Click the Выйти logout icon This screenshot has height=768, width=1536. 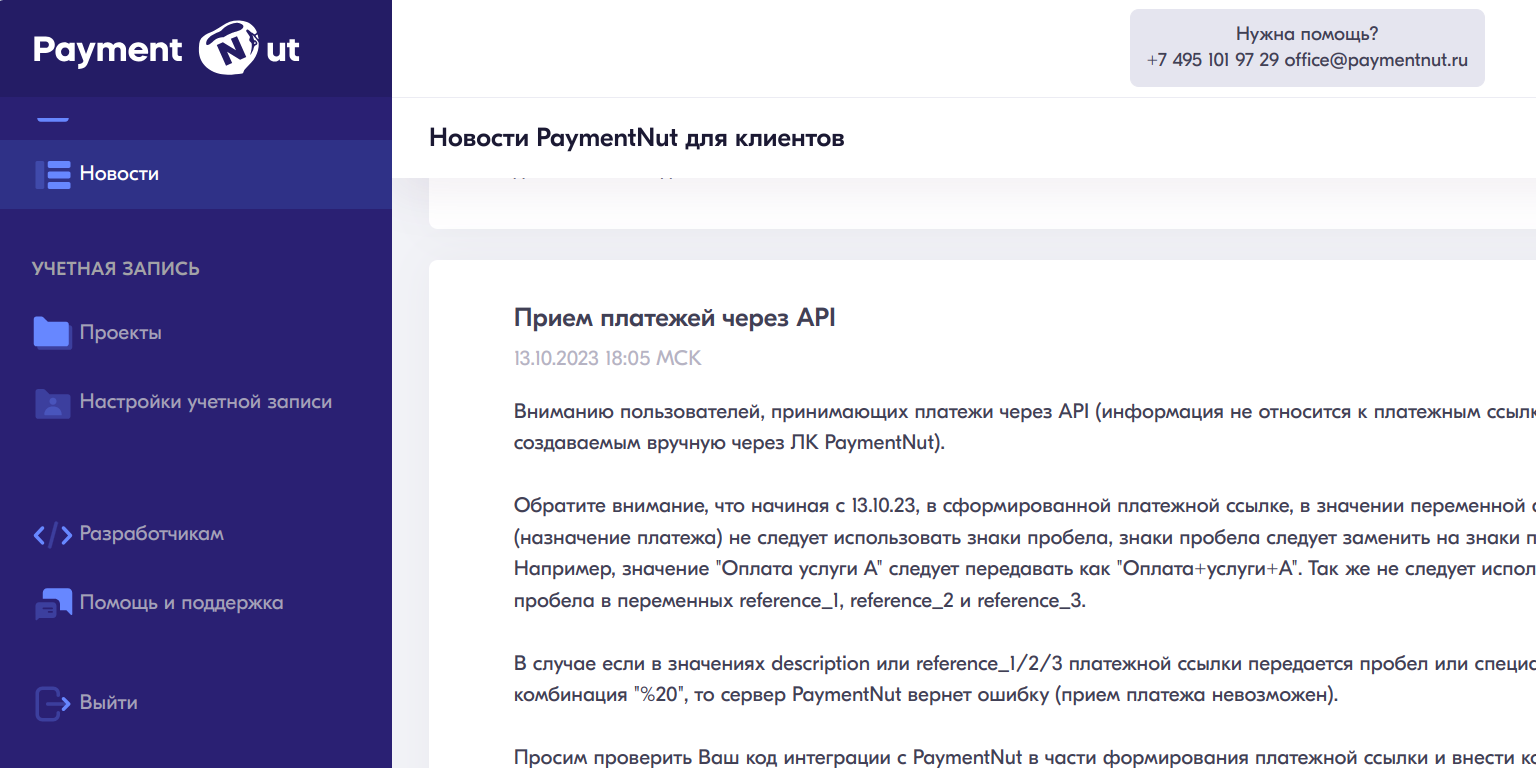click(x=51, y=703)
